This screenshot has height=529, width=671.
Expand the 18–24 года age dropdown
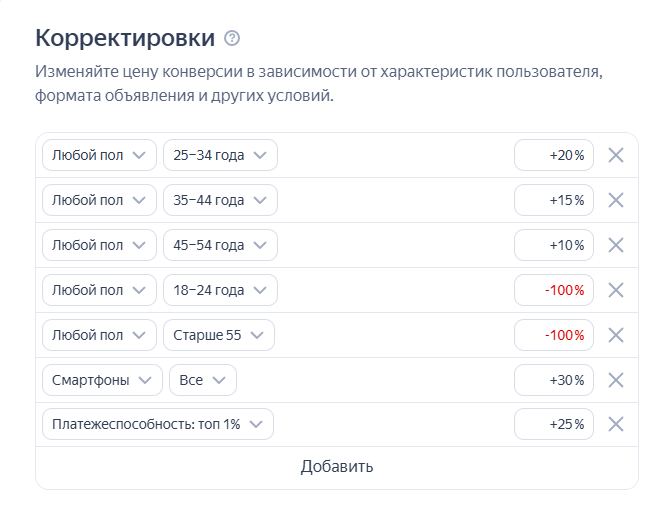click(220, 290)
